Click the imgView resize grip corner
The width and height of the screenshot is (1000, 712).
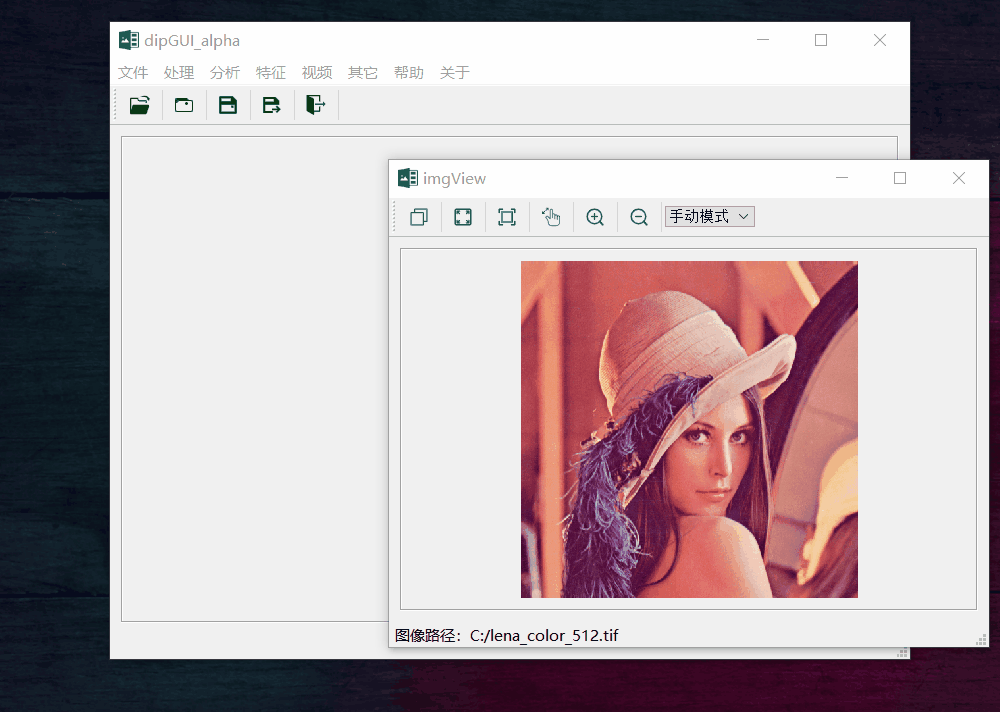(982, 640)
